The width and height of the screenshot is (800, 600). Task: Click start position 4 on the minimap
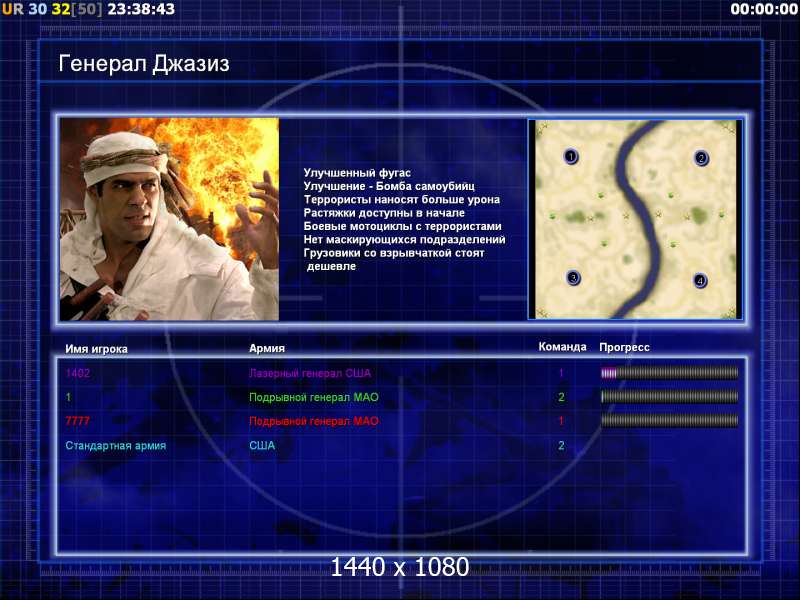(x=700, y=281)
